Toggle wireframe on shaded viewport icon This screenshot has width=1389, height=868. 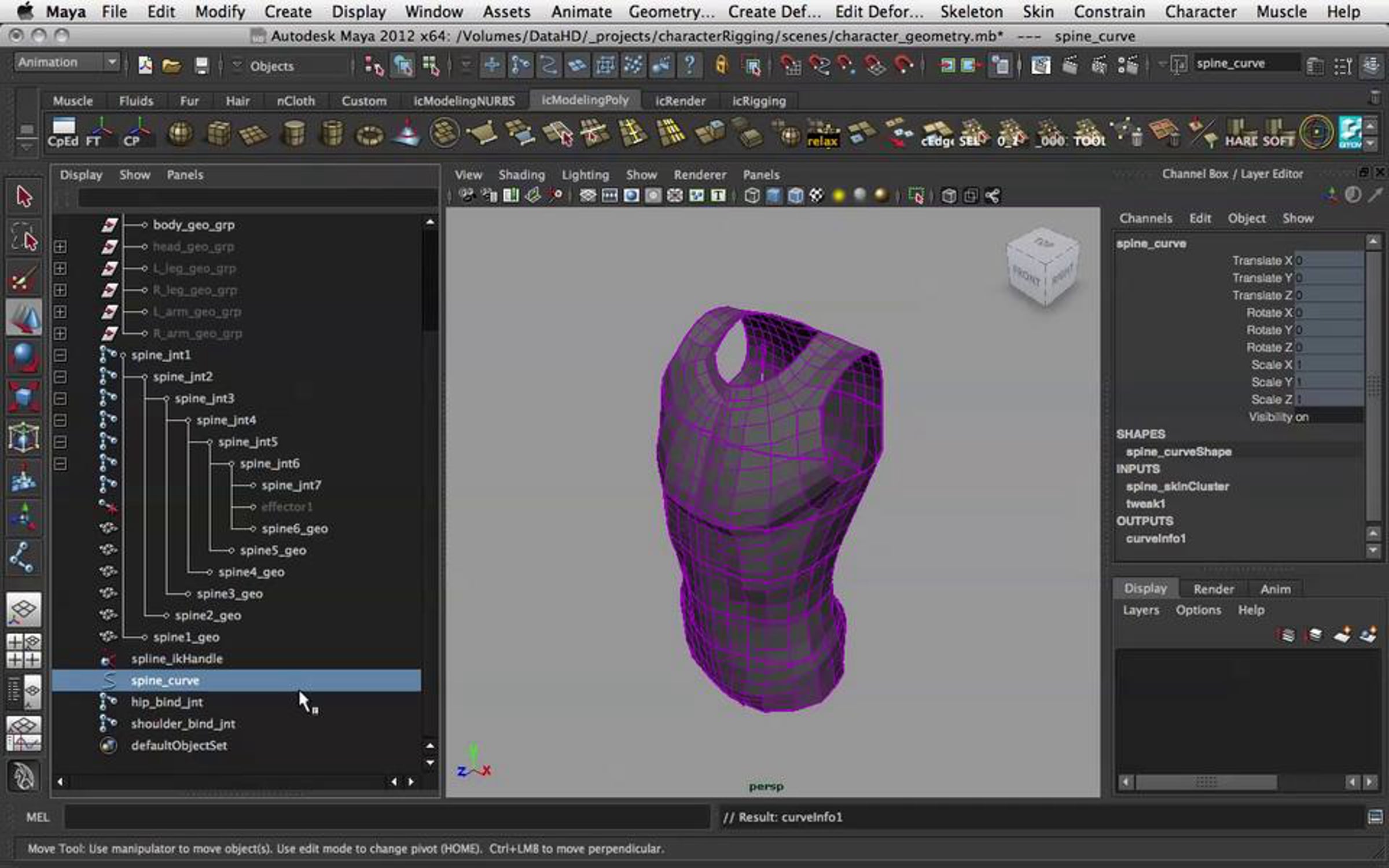(795, 196)
